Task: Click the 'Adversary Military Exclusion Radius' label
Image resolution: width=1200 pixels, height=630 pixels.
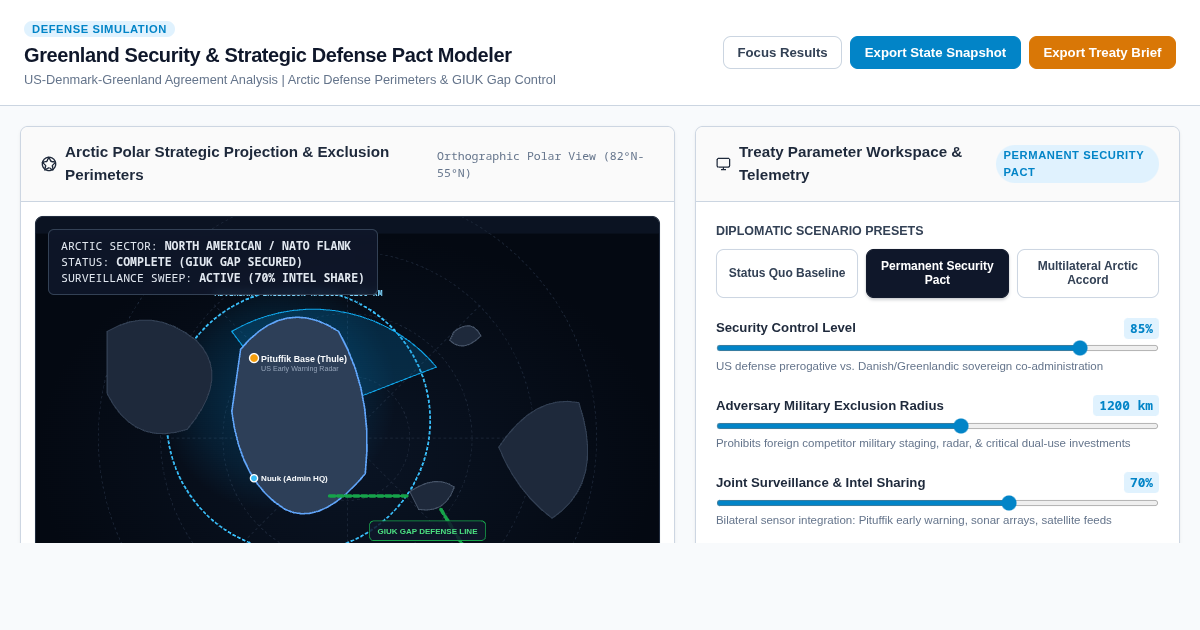Action: (x=830, y=405)
